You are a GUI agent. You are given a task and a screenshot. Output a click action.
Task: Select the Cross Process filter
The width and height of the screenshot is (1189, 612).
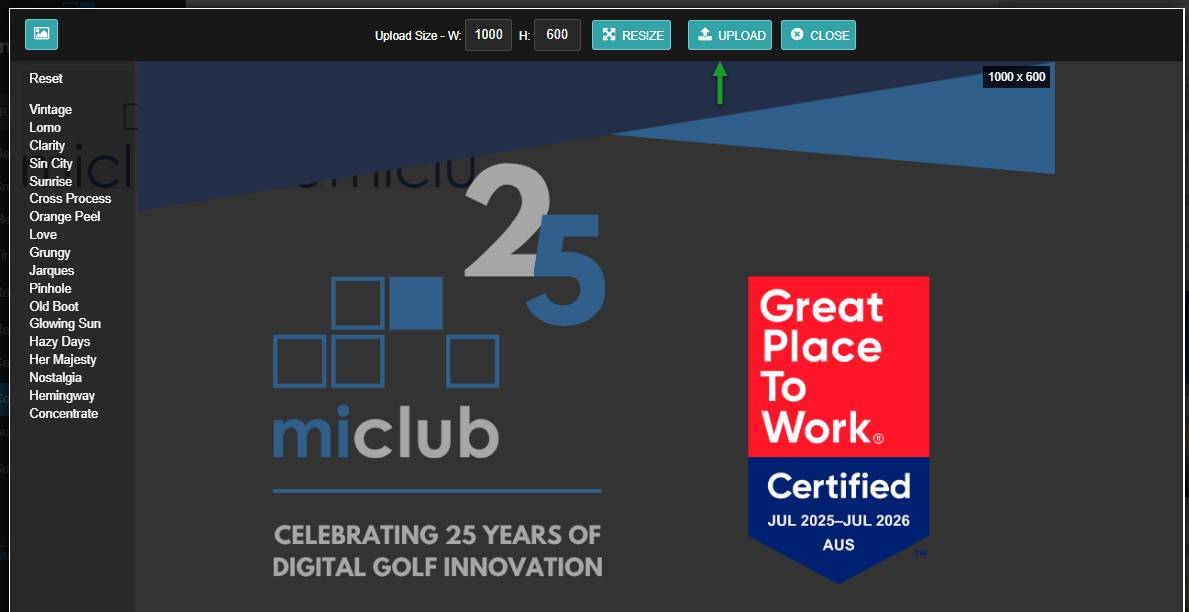[x=71, y=199]
